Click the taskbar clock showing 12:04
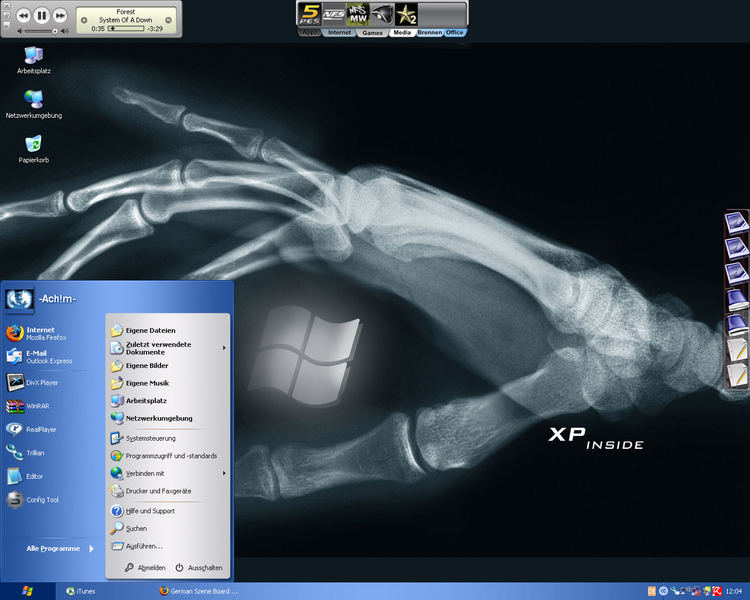 pos(734,591)
